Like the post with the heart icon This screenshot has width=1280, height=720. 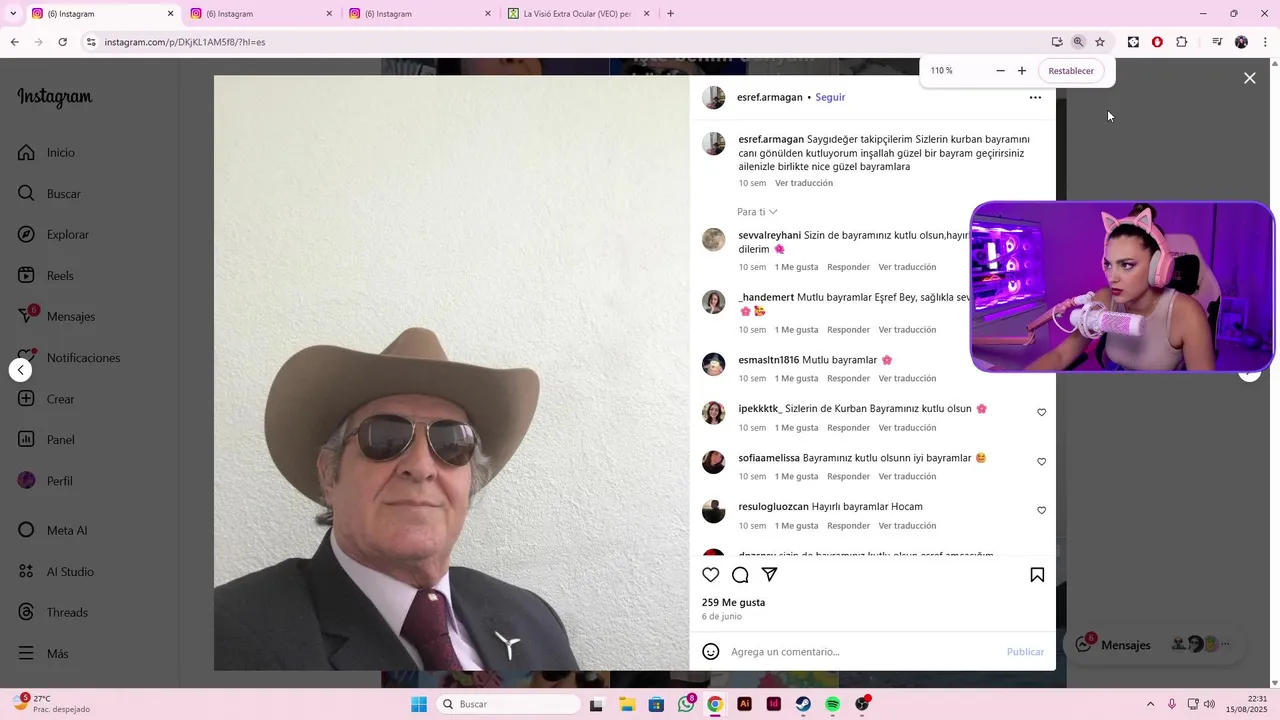click(711, 575)
